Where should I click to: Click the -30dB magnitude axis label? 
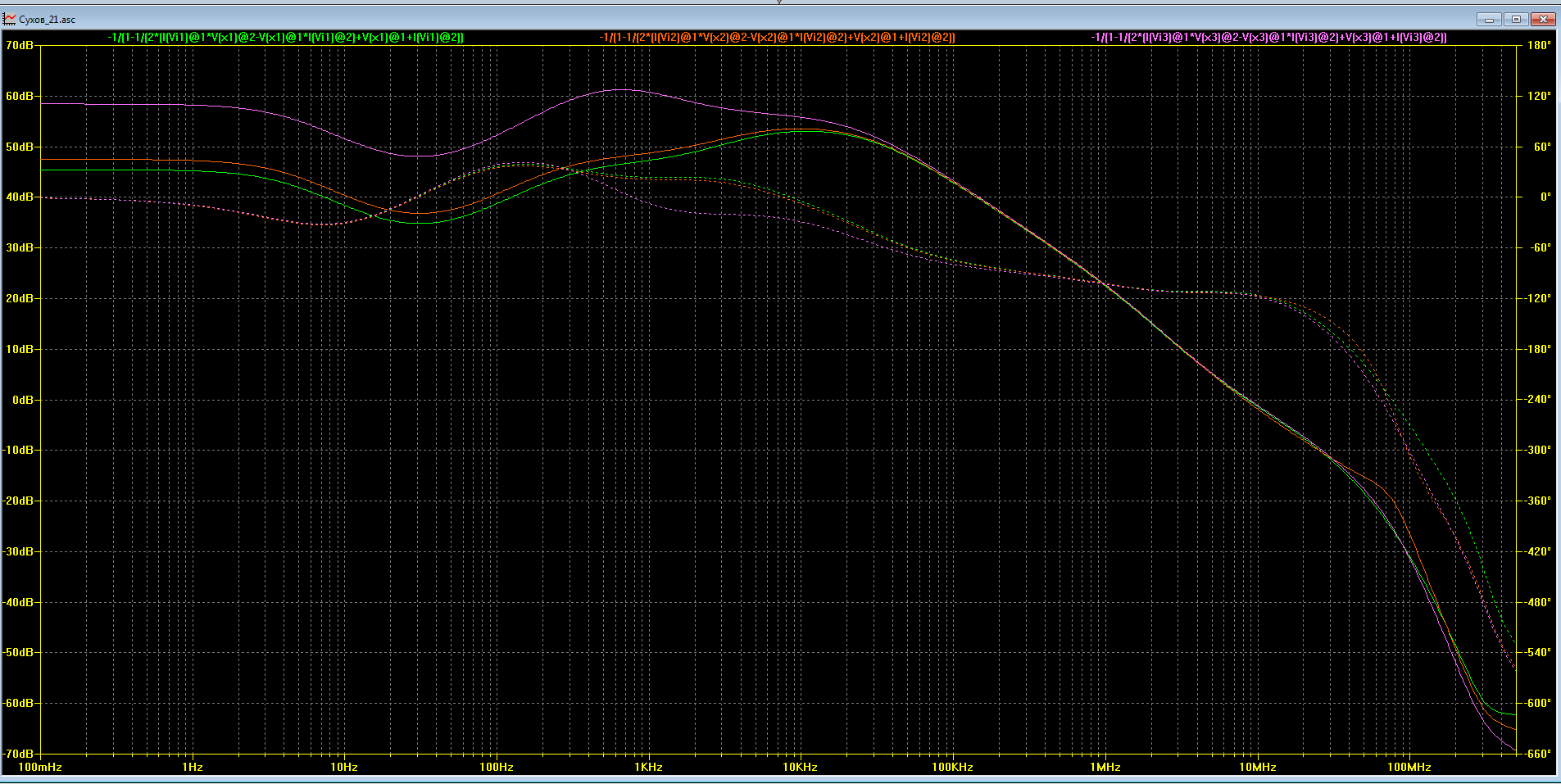click(18, 551)
